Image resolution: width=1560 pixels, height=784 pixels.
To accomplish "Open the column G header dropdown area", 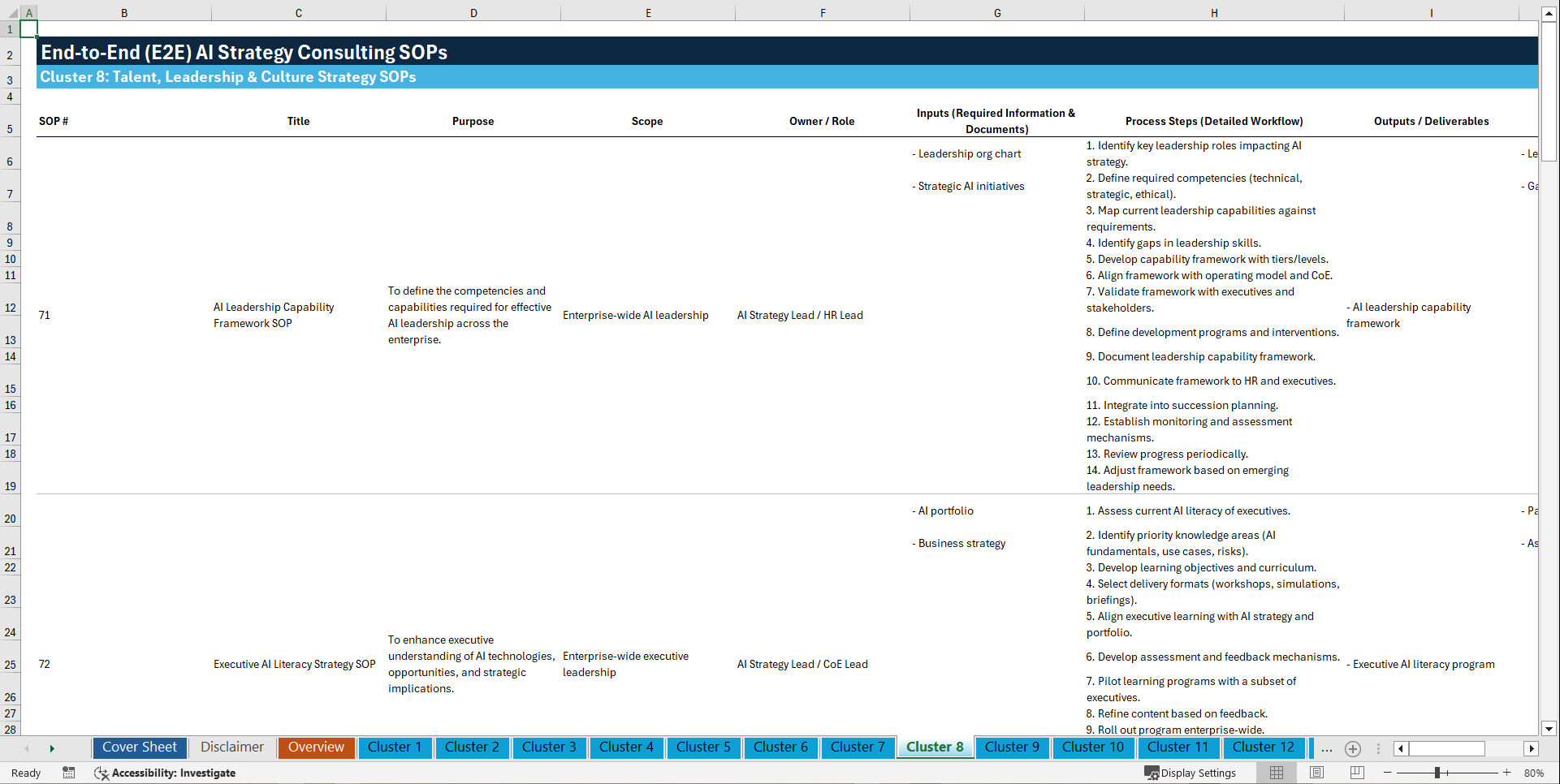I will pos(996,13).
